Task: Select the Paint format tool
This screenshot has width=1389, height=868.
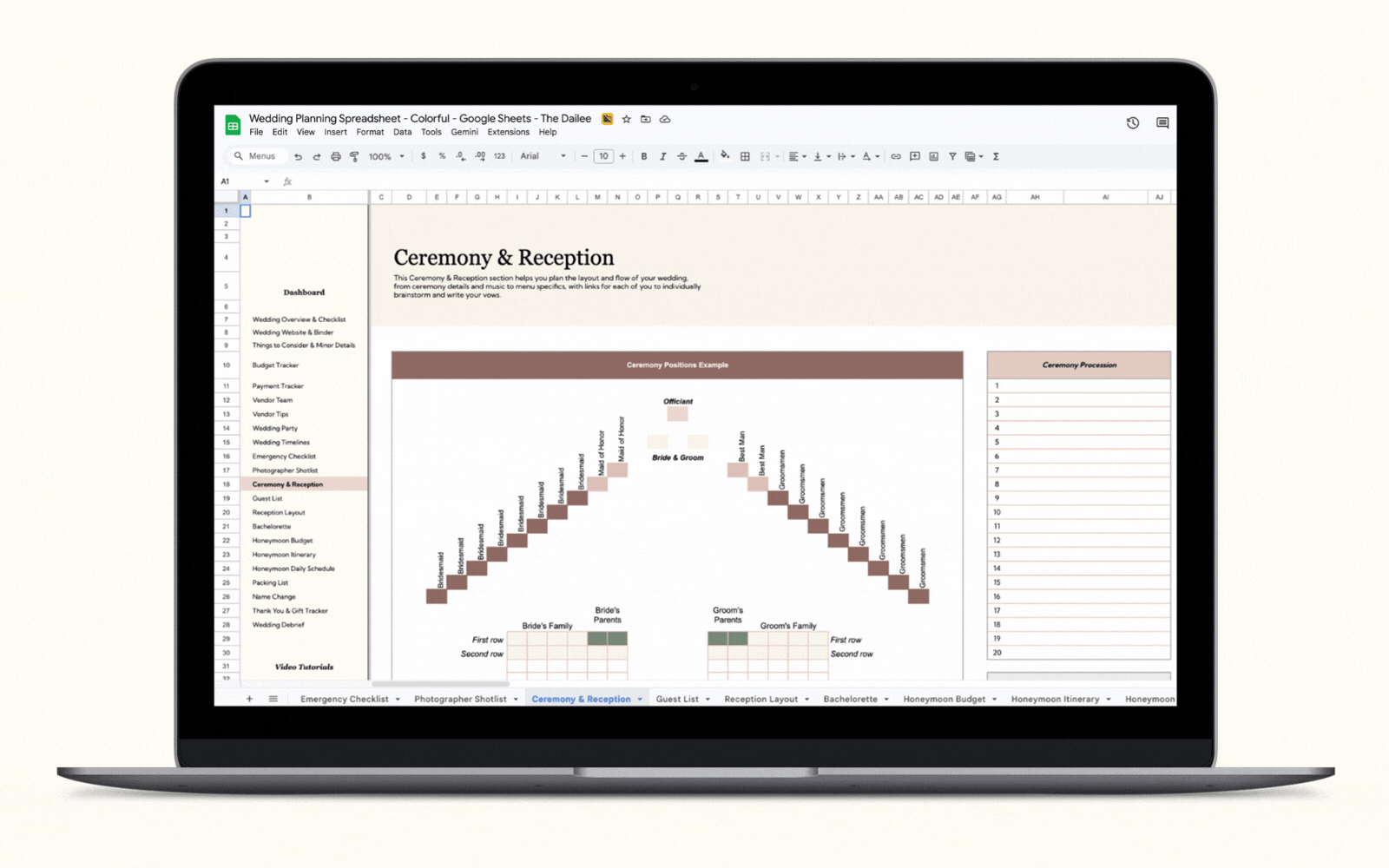Action: click(354, 157)
